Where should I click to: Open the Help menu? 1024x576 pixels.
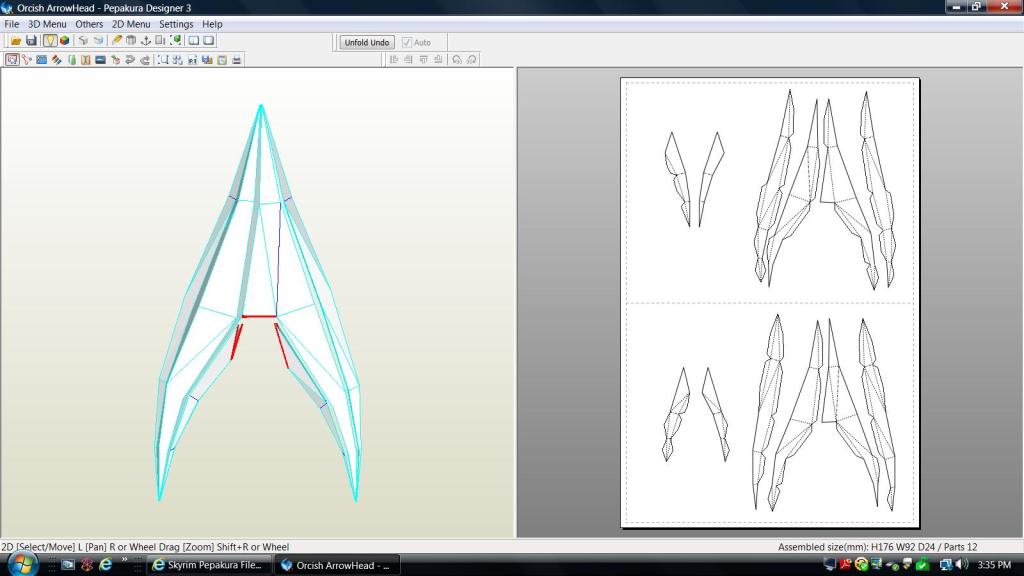pyautogui.click(x=212, y=24)
